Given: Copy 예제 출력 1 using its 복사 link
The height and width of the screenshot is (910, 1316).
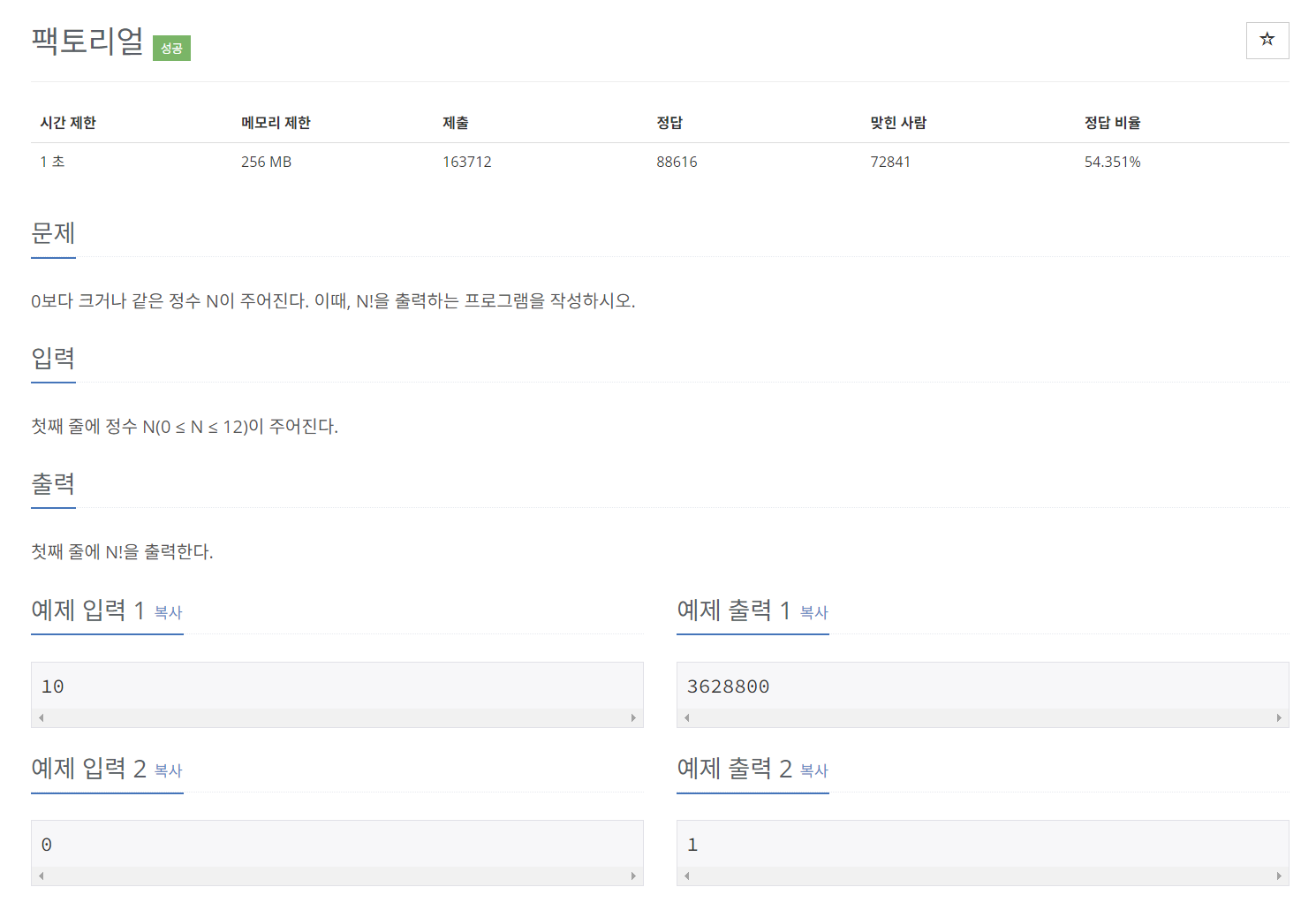Looking at the screenshot, I should [x=813, y=613].
